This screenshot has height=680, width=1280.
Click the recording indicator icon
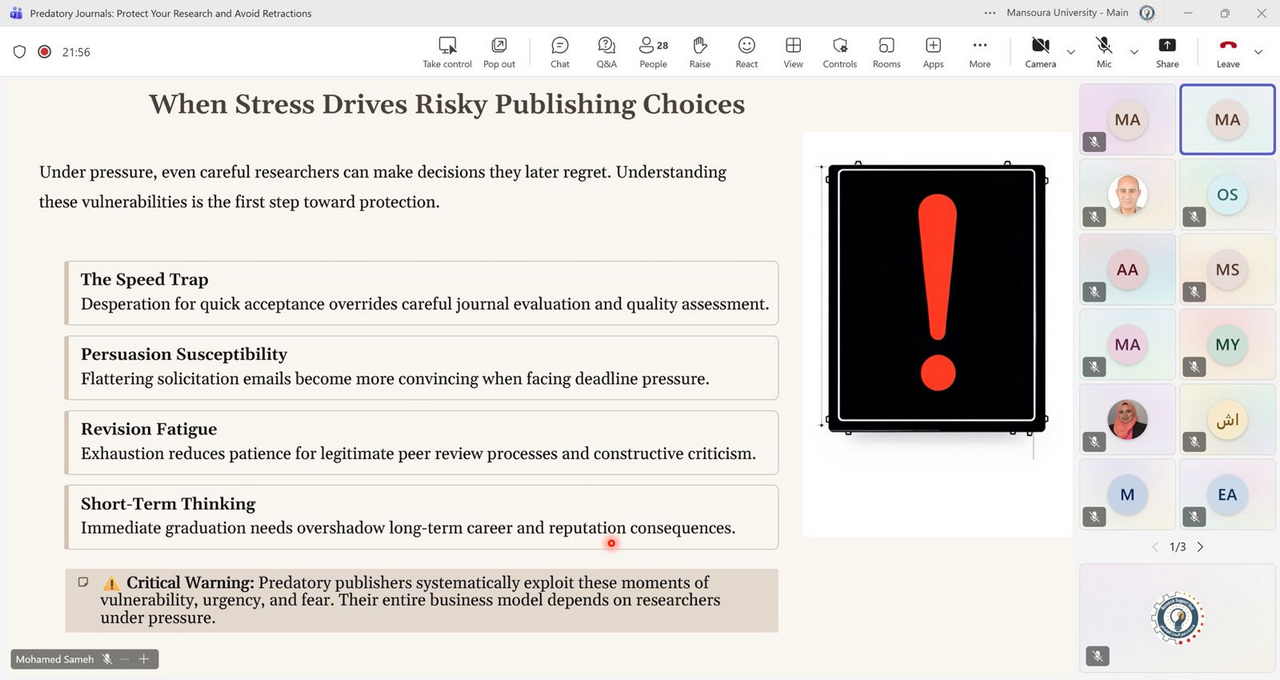click(x=44, y=52)
